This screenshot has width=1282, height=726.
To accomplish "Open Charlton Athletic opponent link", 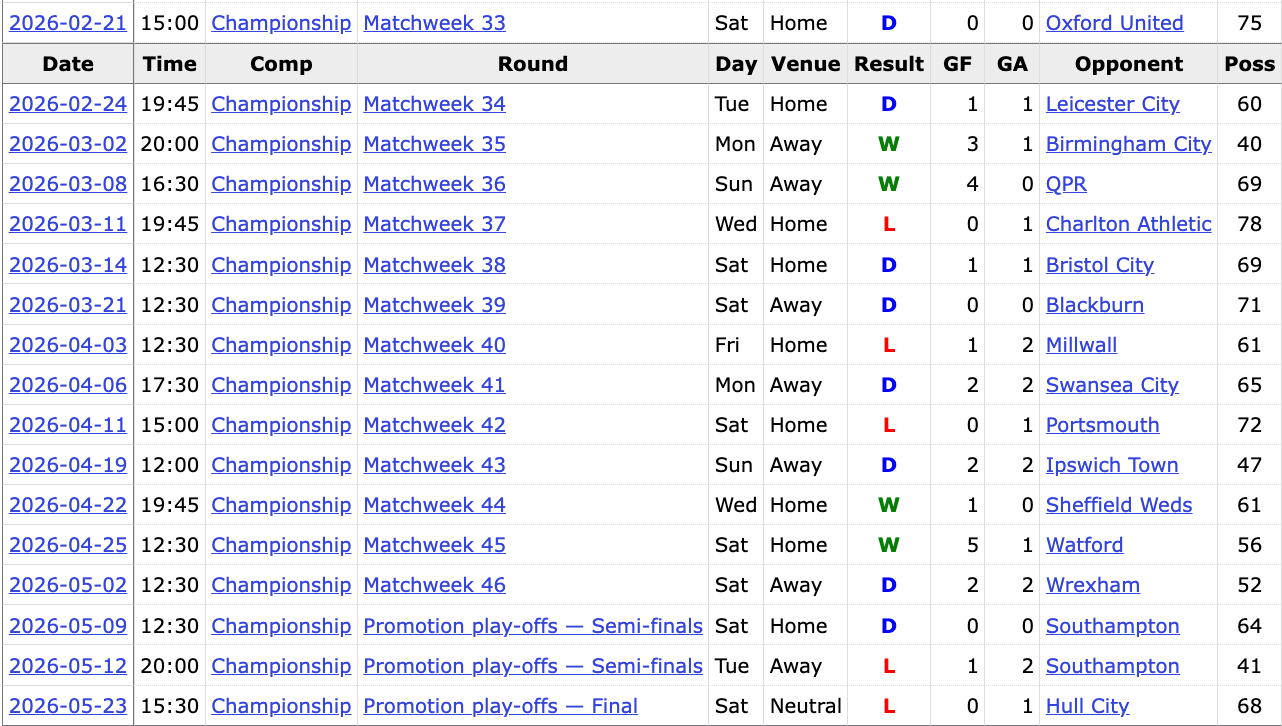I will (1128, 224).
